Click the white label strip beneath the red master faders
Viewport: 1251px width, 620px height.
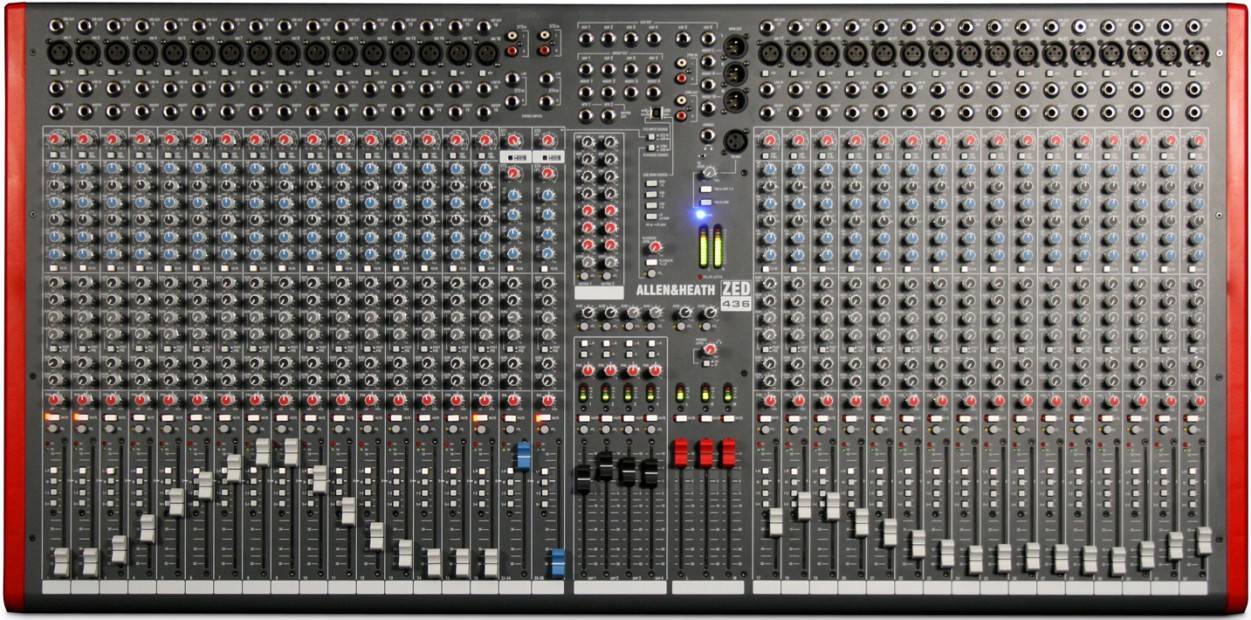click(x=708, y=587)
